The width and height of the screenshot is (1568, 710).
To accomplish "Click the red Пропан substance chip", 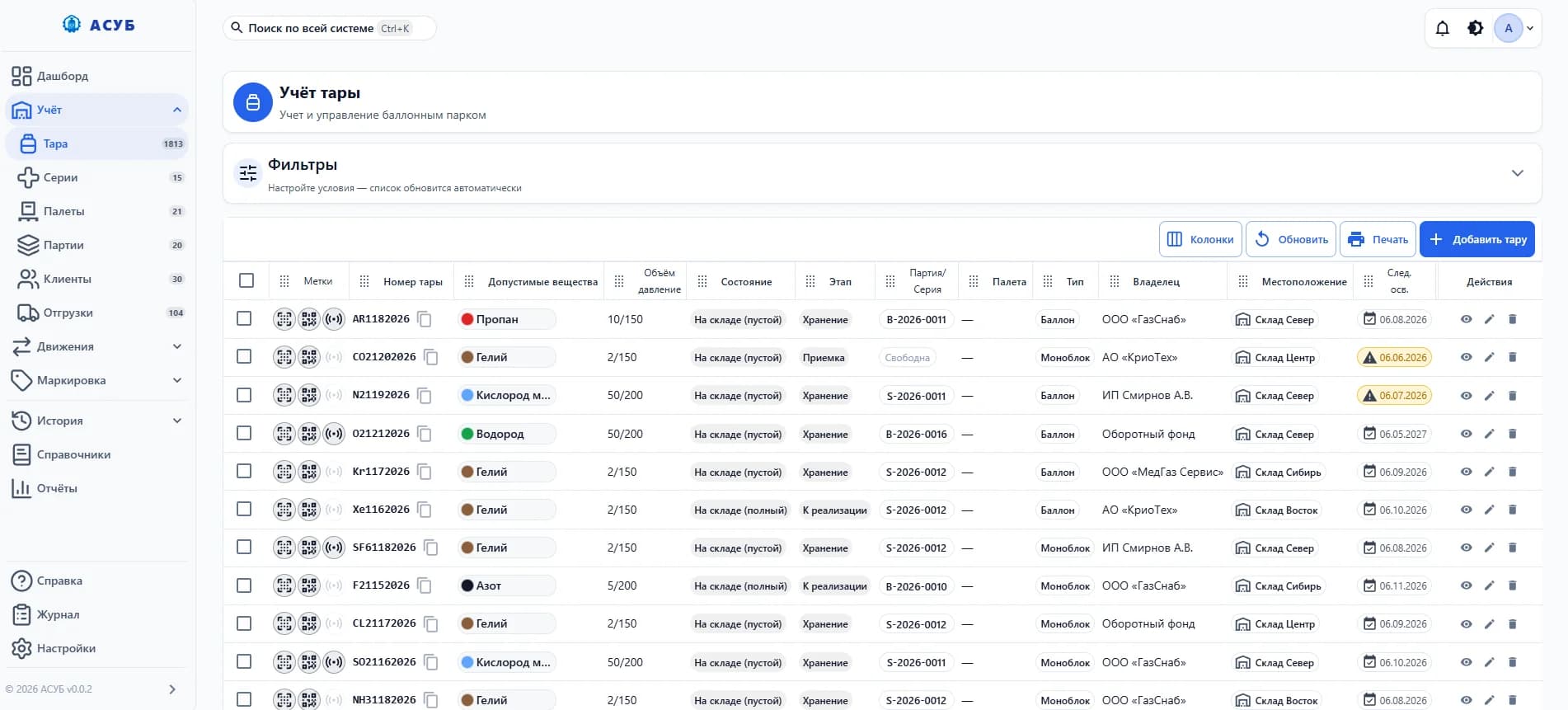I will 507,319.
